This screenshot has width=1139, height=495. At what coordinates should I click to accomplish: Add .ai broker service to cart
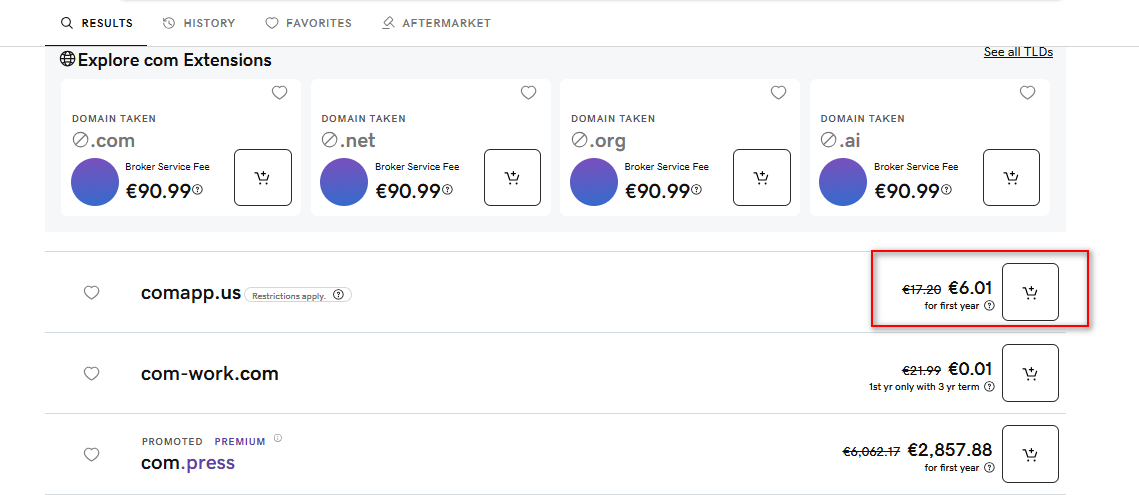[x=1011, y=178]
